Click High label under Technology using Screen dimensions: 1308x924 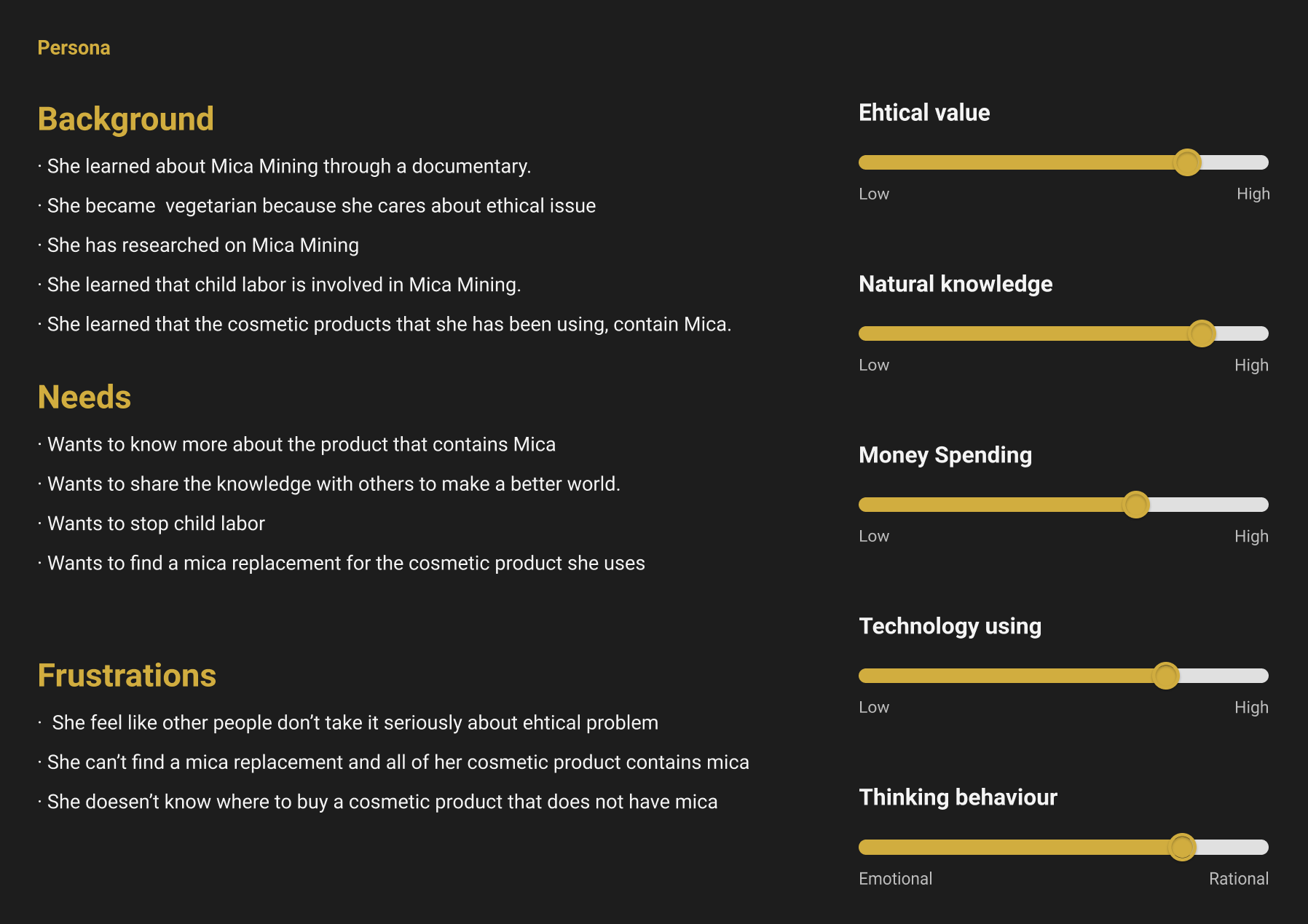[x=1251, y=708]
